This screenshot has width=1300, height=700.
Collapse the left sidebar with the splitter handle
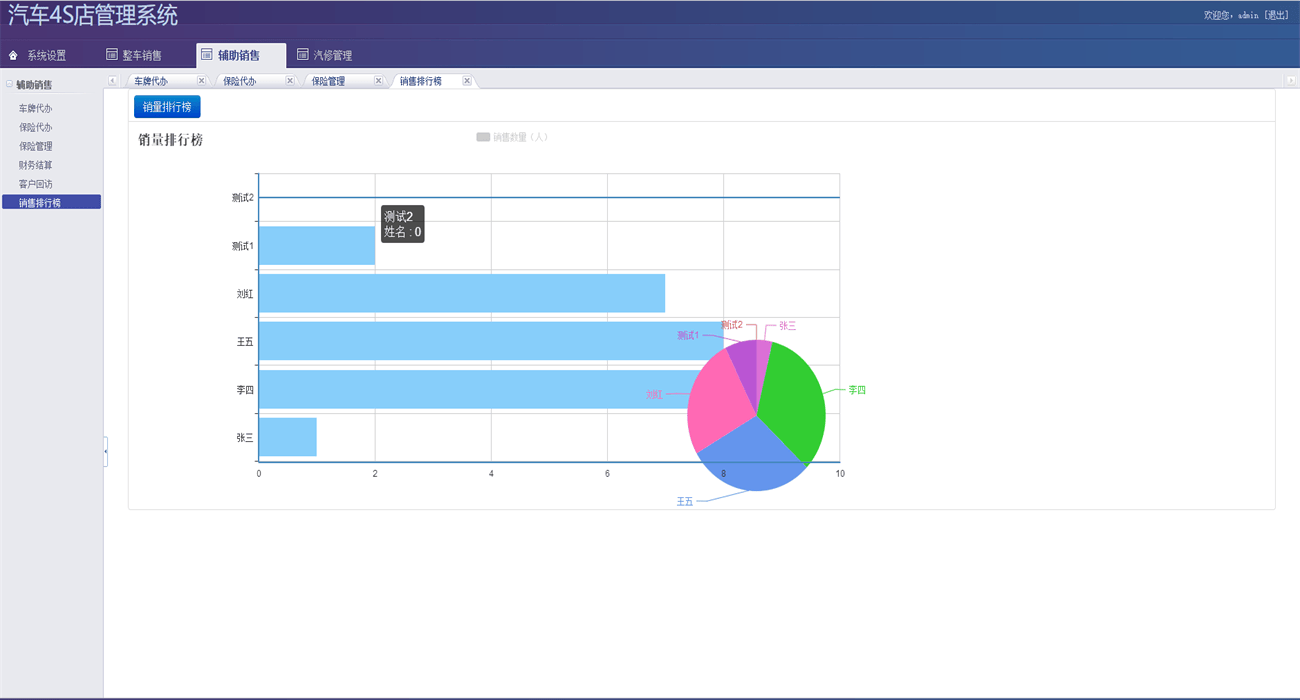pos(105,452)
